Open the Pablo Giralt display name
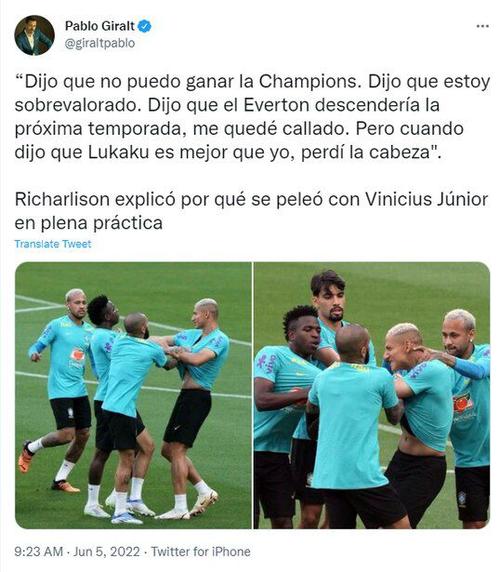 click(100, 26)
